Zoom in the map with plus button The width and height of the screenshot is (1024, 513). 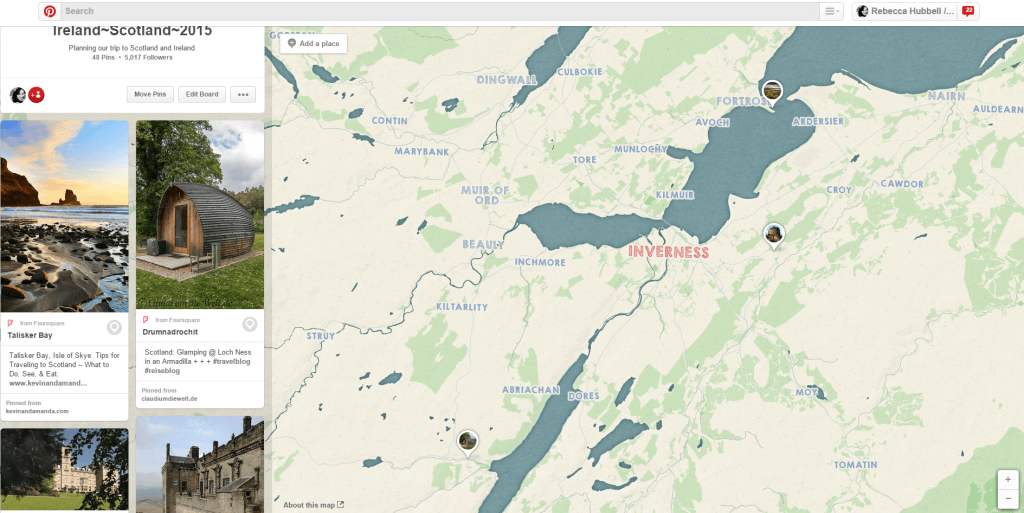[x=1008, y=480]
